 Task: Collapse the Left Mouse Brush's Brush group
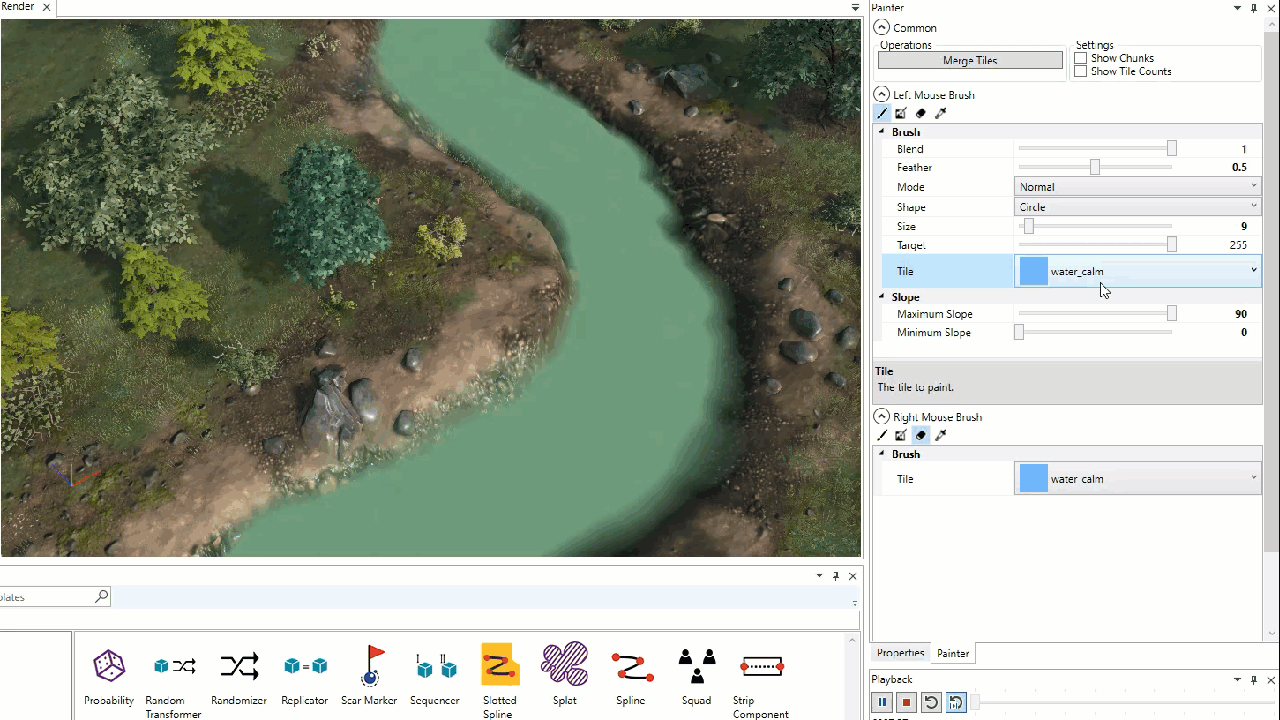pyautogui.click(x=882, y=132)
